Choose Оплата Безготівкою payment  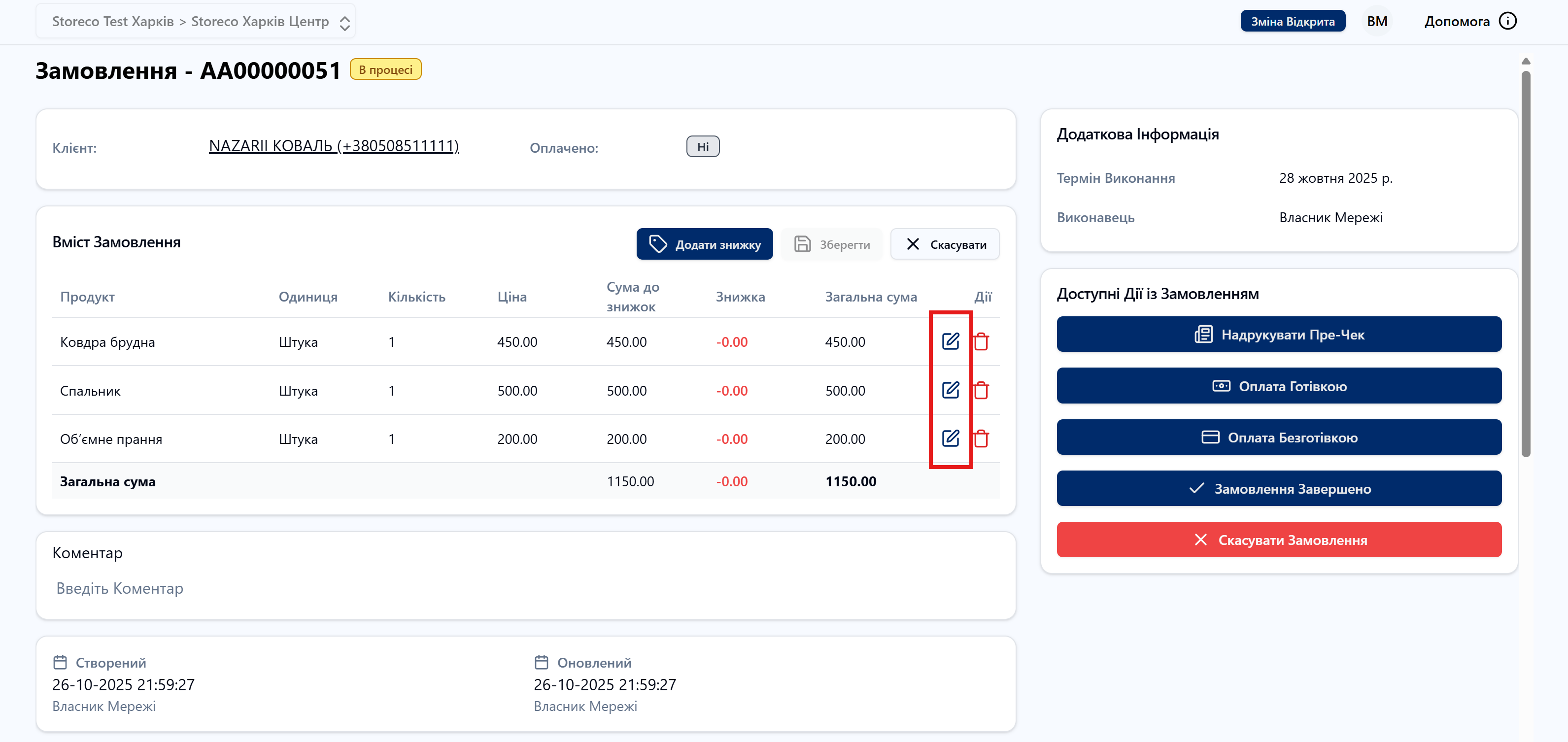1278,437
